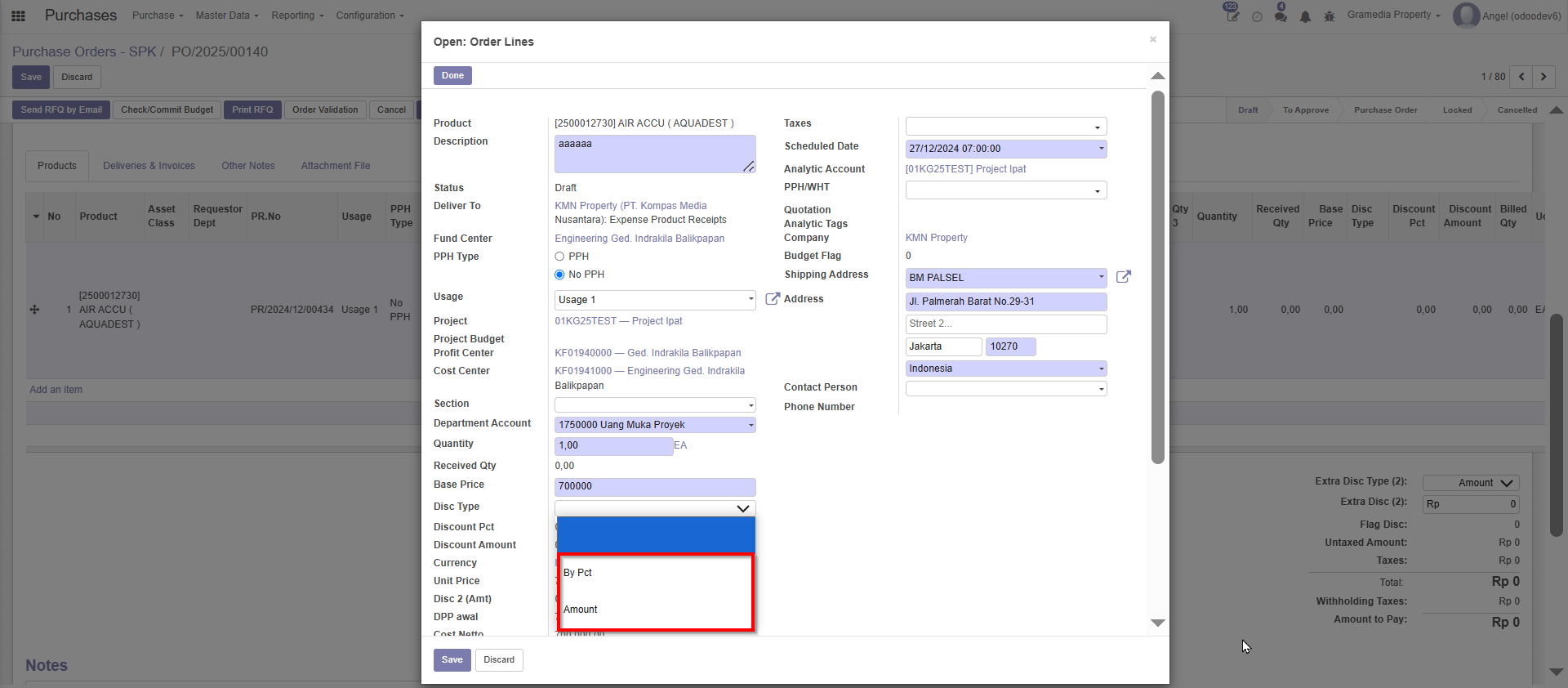The width and height of the screenshot is (1568, 688).
Task: Go to next record arrow
Action: coord(1543,77)
